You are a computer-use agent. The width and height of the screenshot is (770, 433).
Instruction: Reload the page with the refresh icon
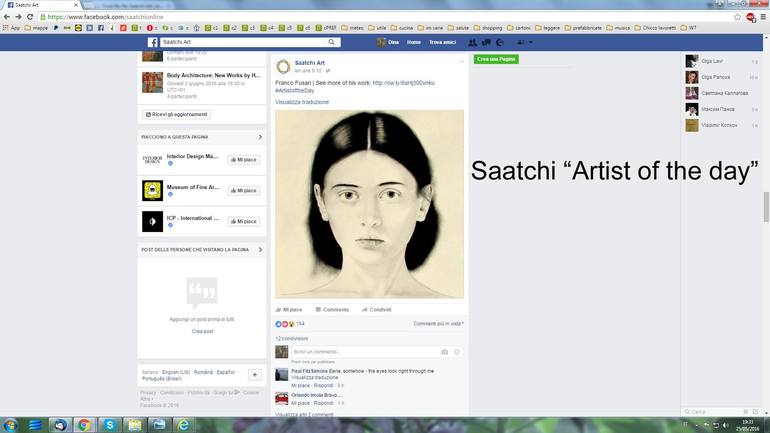tap(30, 17)
